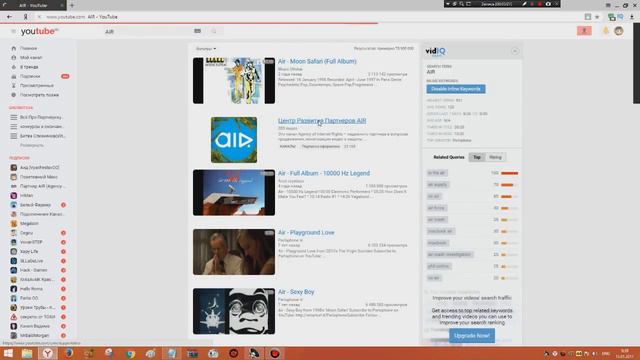This screenshot has width=640, height=360.
Task: Click the 'air crash investigation' query tag
Action: pos(450,254)
